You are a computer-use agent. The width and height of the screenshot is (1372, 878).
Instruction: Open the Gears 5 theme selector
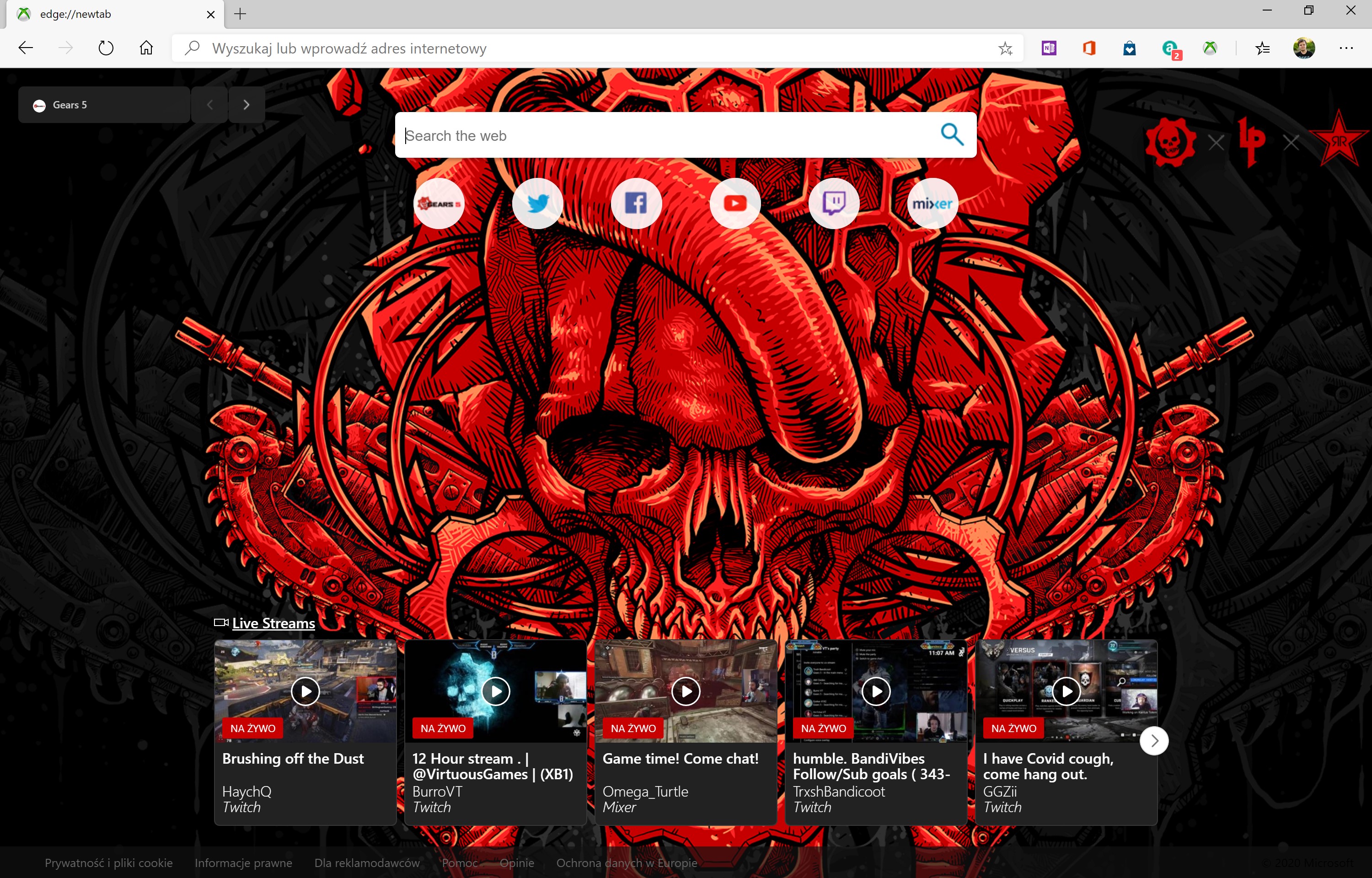[x=104, y=105]
